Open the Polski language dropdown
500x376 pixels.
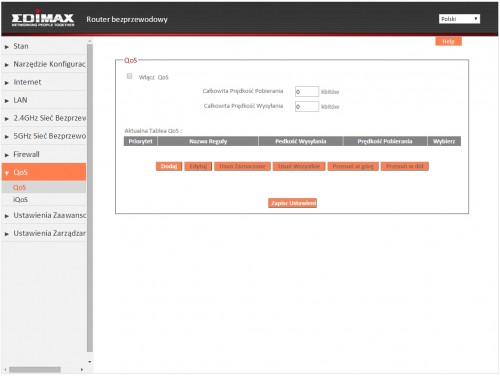tap(459, 19)
